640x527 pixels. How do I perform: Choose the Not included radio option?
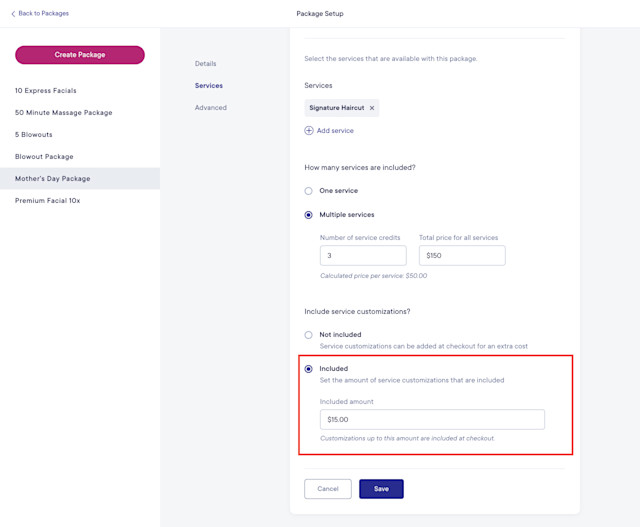(309, 335)
